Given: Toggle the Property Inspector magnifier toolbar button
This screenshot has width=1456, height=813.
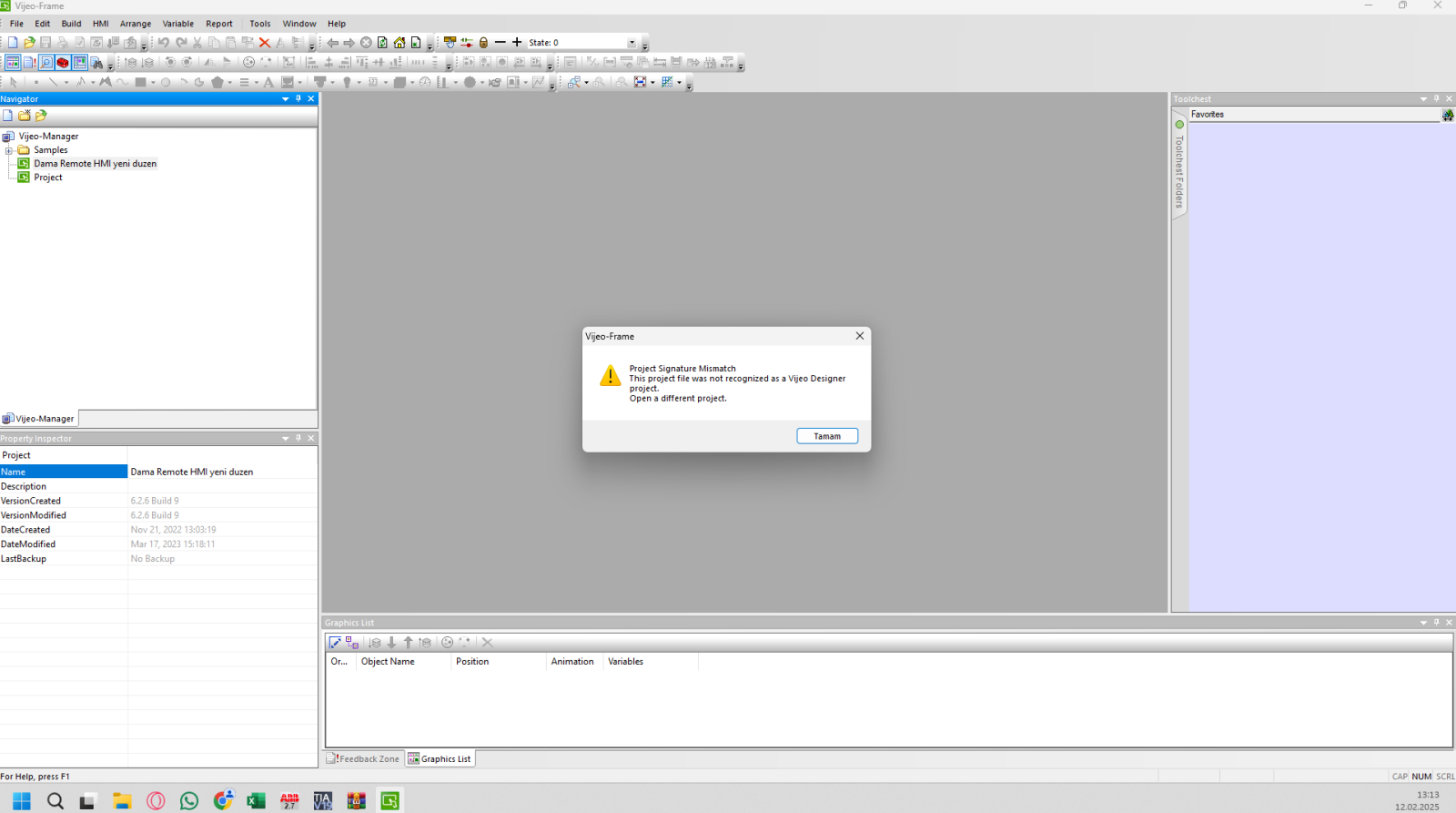Looking at the screenshot, I should tap(46, 63).
